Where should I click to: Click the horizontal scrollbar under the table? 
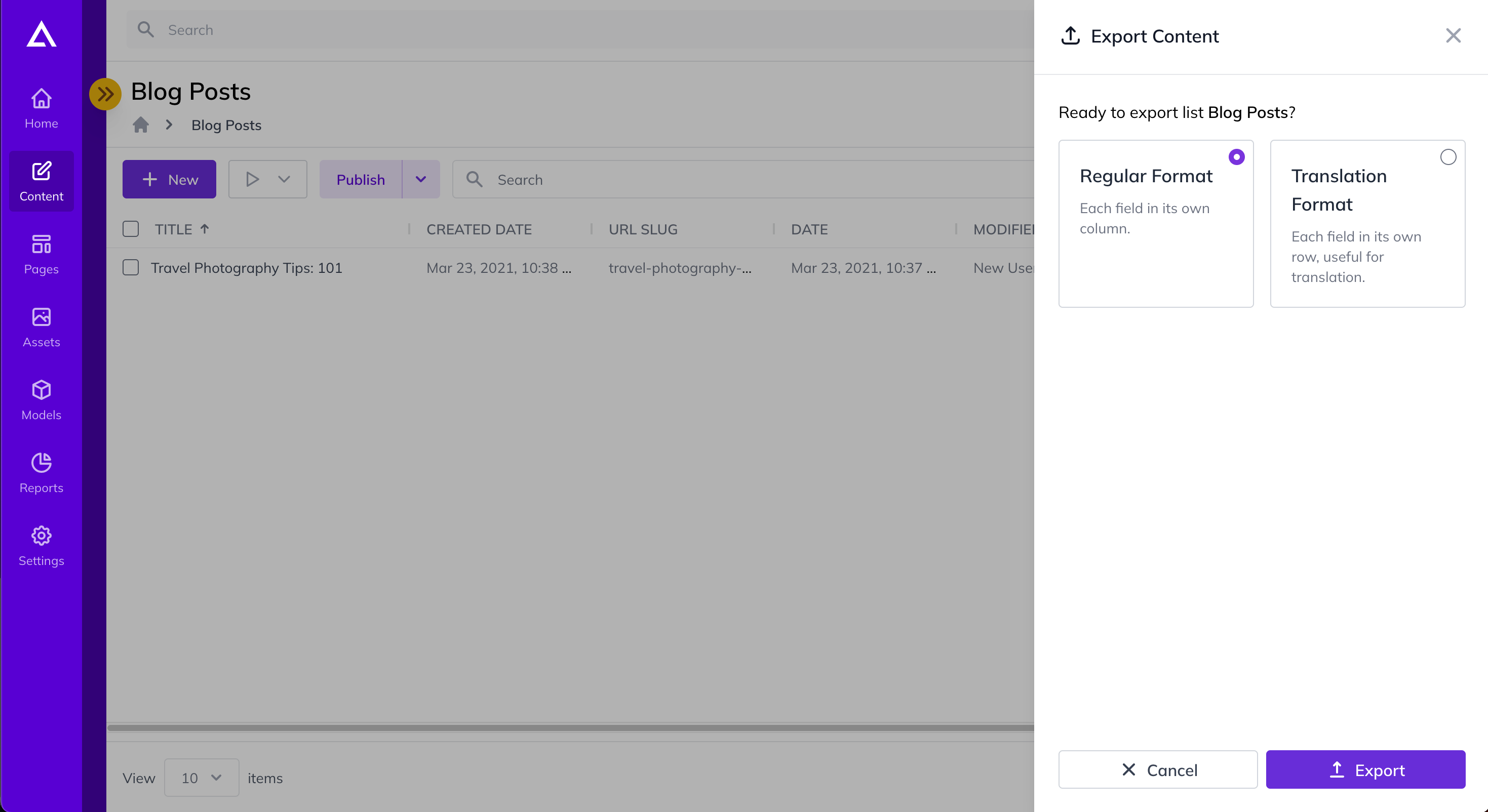point(570,727)
